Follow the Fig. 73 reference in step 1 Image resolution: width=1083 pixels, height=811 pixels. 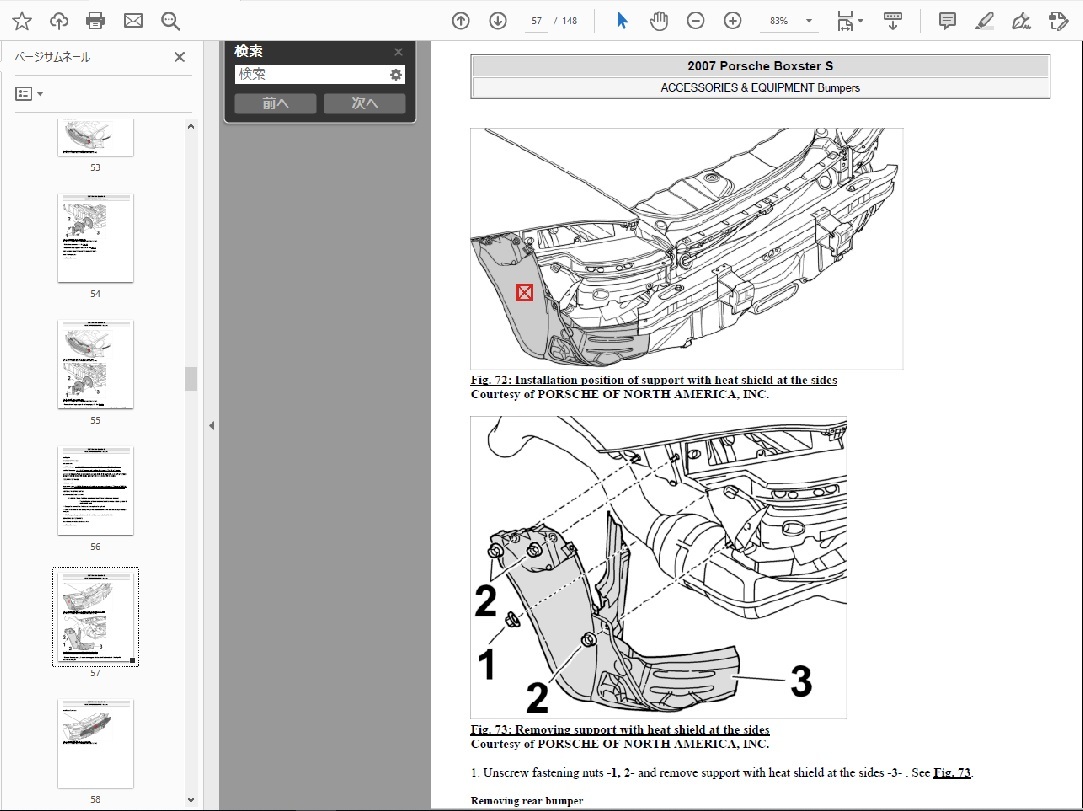click(952, 773)
